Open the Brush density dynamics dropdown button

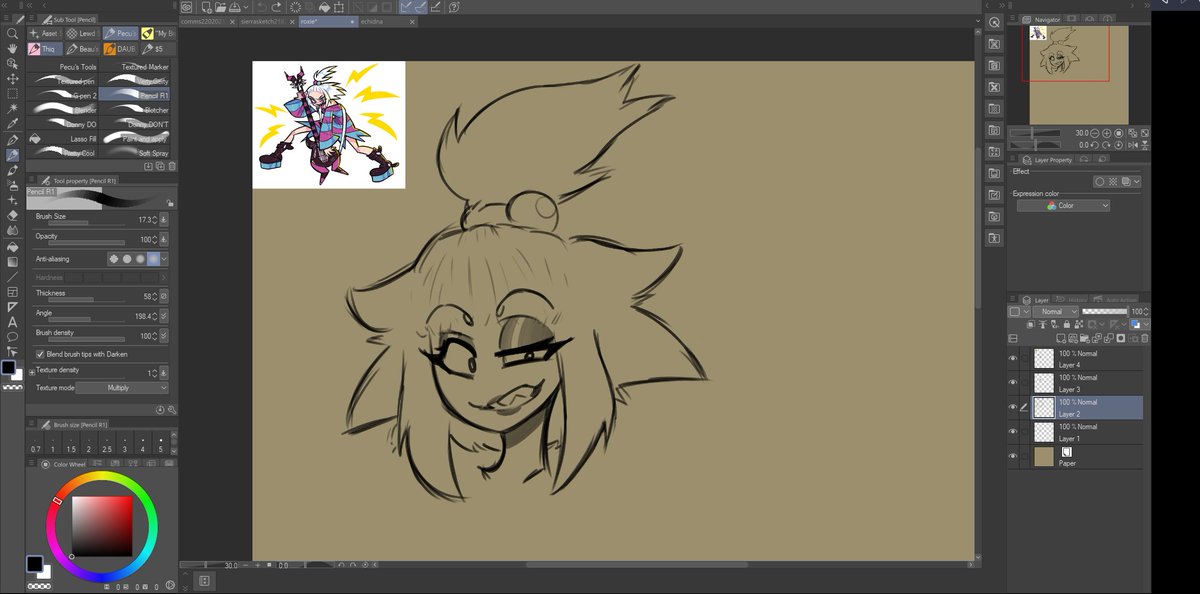(163, 336)
